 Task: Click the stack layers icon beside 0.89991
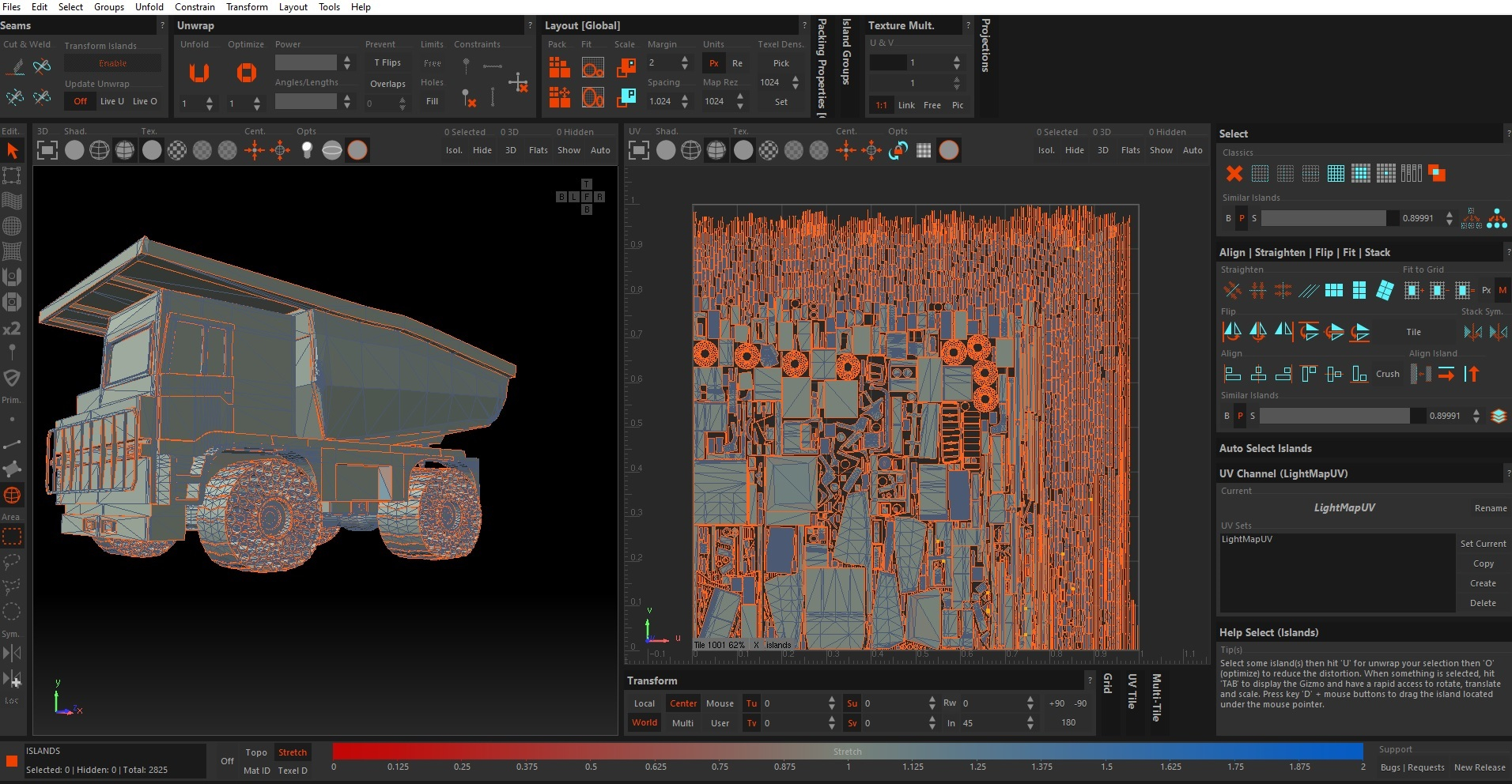1498,416
